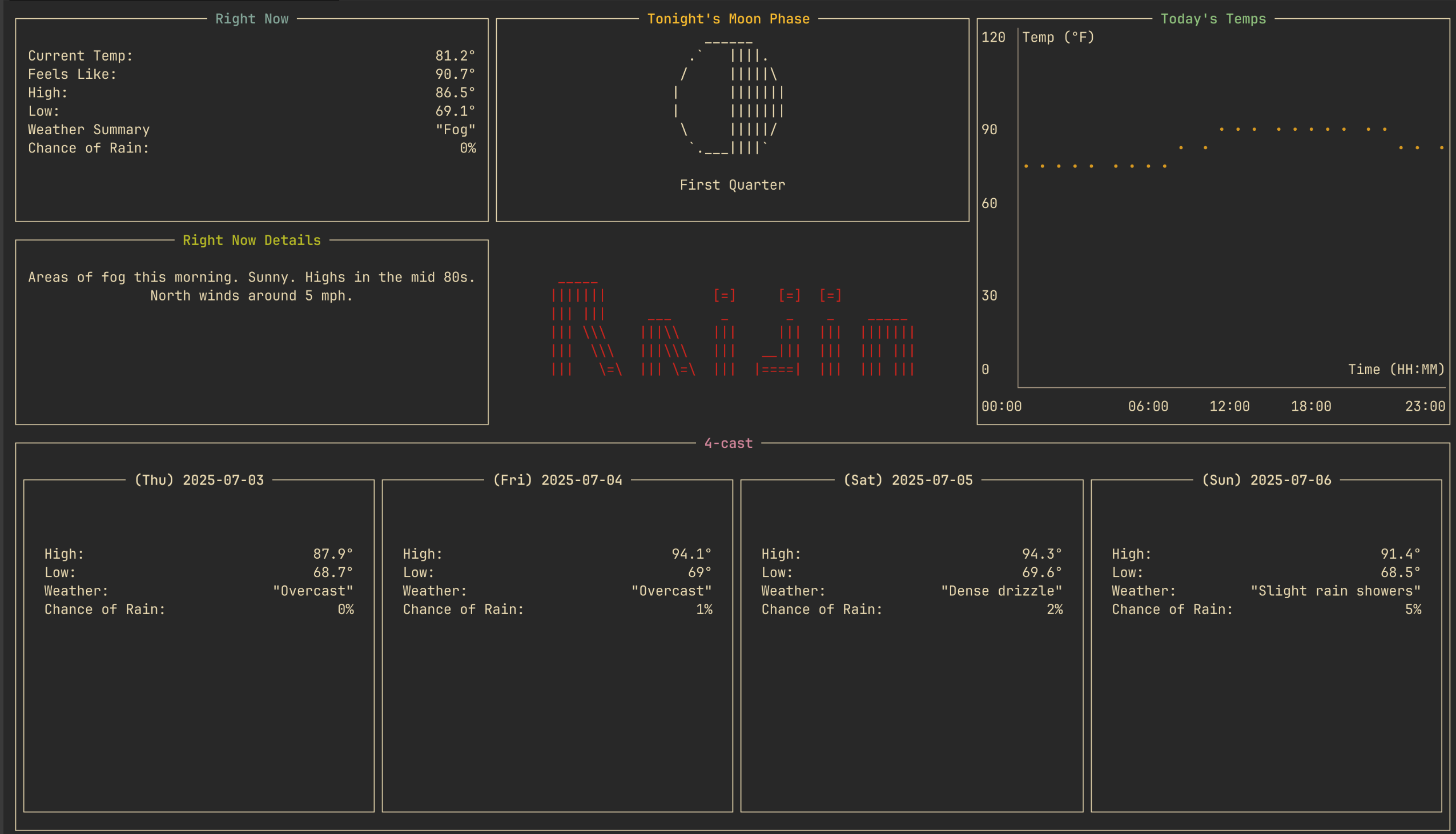Click the Feels Like value 90.7°
Screen dimensions: 1456x834
[x=455, y=74]
